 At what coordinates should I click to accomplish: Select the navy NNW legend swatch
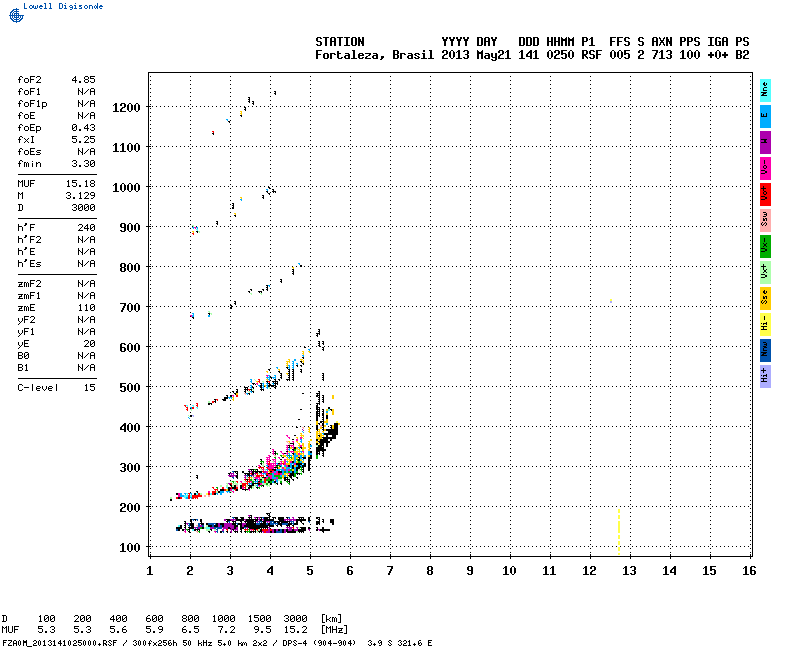click(765, 351)
